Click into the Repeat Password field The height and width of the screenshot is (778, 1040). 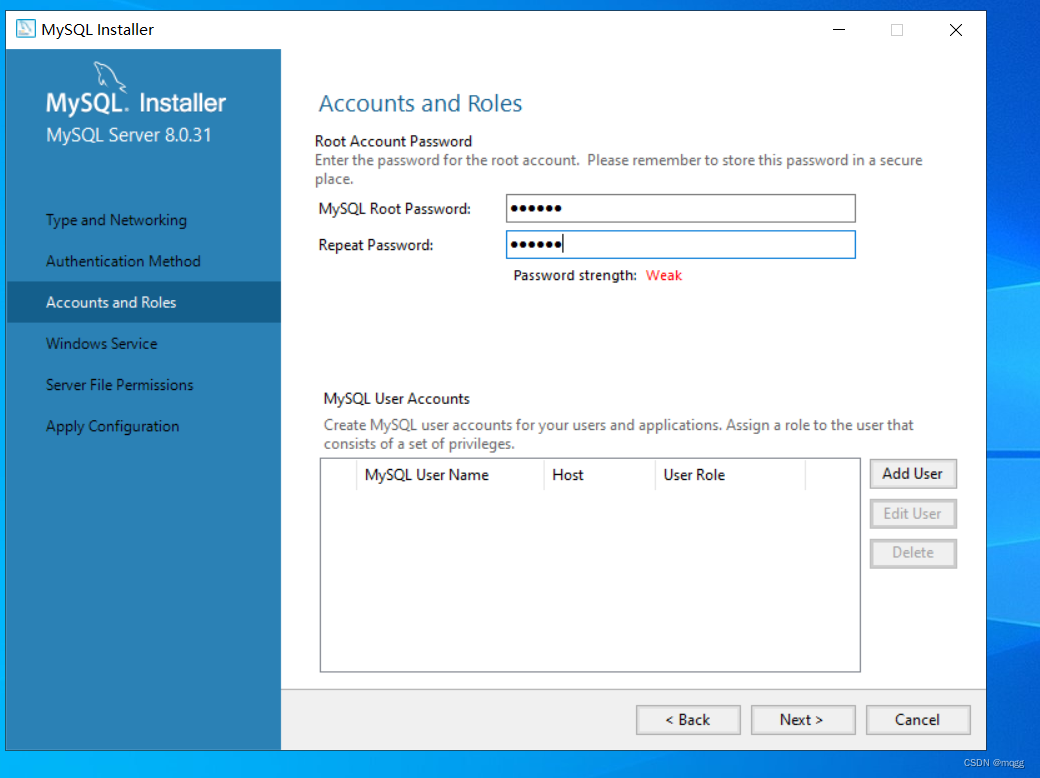click(x=681, y=245)
